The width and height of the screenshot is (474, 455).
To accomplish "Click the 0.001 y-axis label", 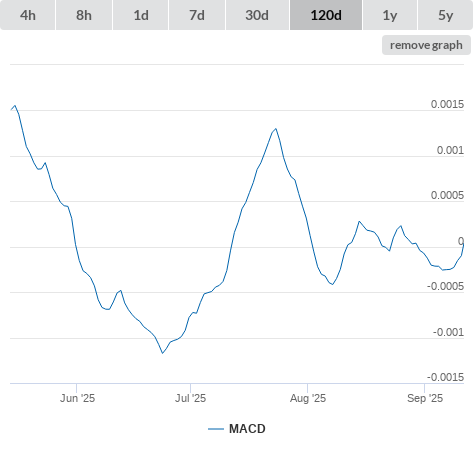I will point(450,150).
